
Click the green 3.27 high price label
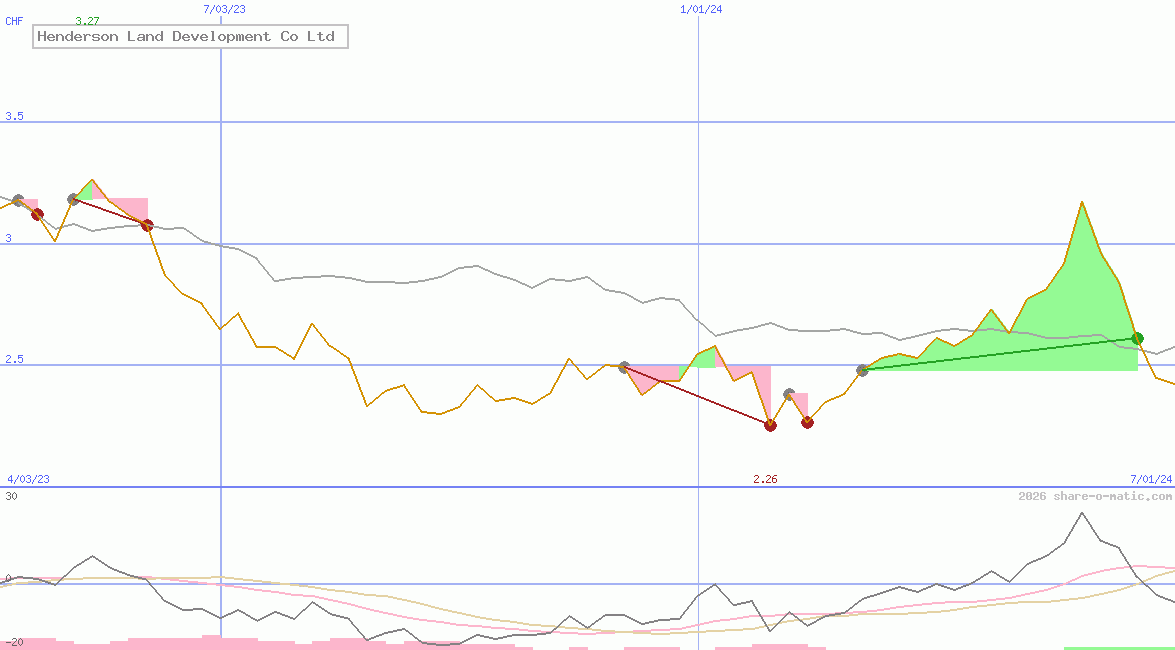click(x=87, y=21)
